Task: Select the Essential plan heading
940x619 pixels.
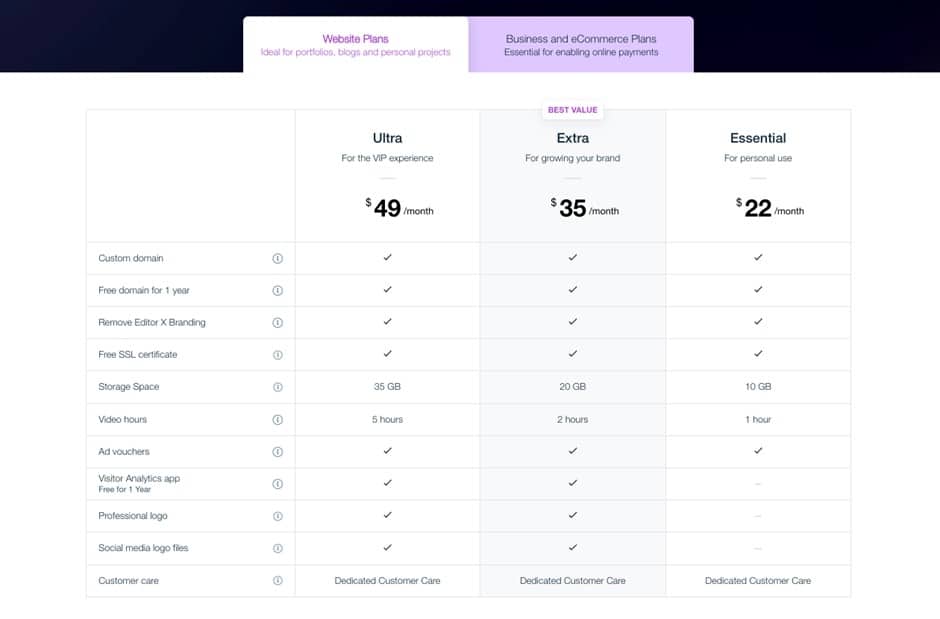Action: pos(758,138)
